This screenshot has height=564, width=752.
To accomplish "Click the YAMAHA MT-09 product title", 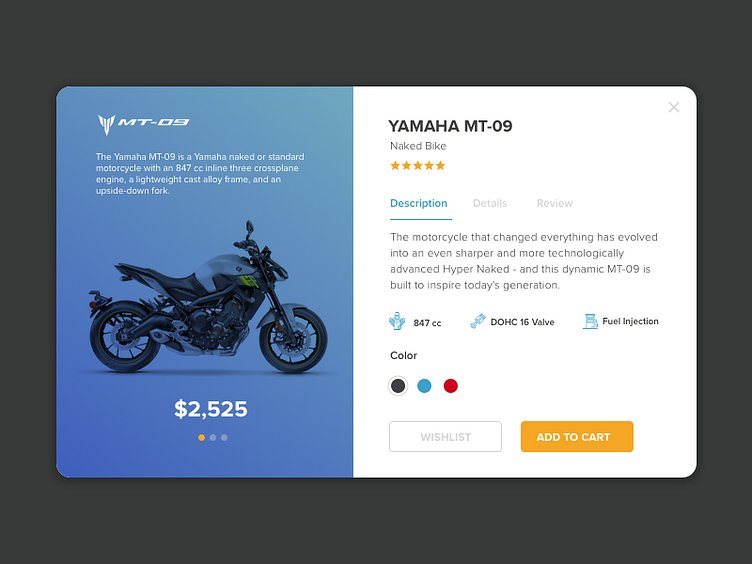I will [x=450, y=126].
